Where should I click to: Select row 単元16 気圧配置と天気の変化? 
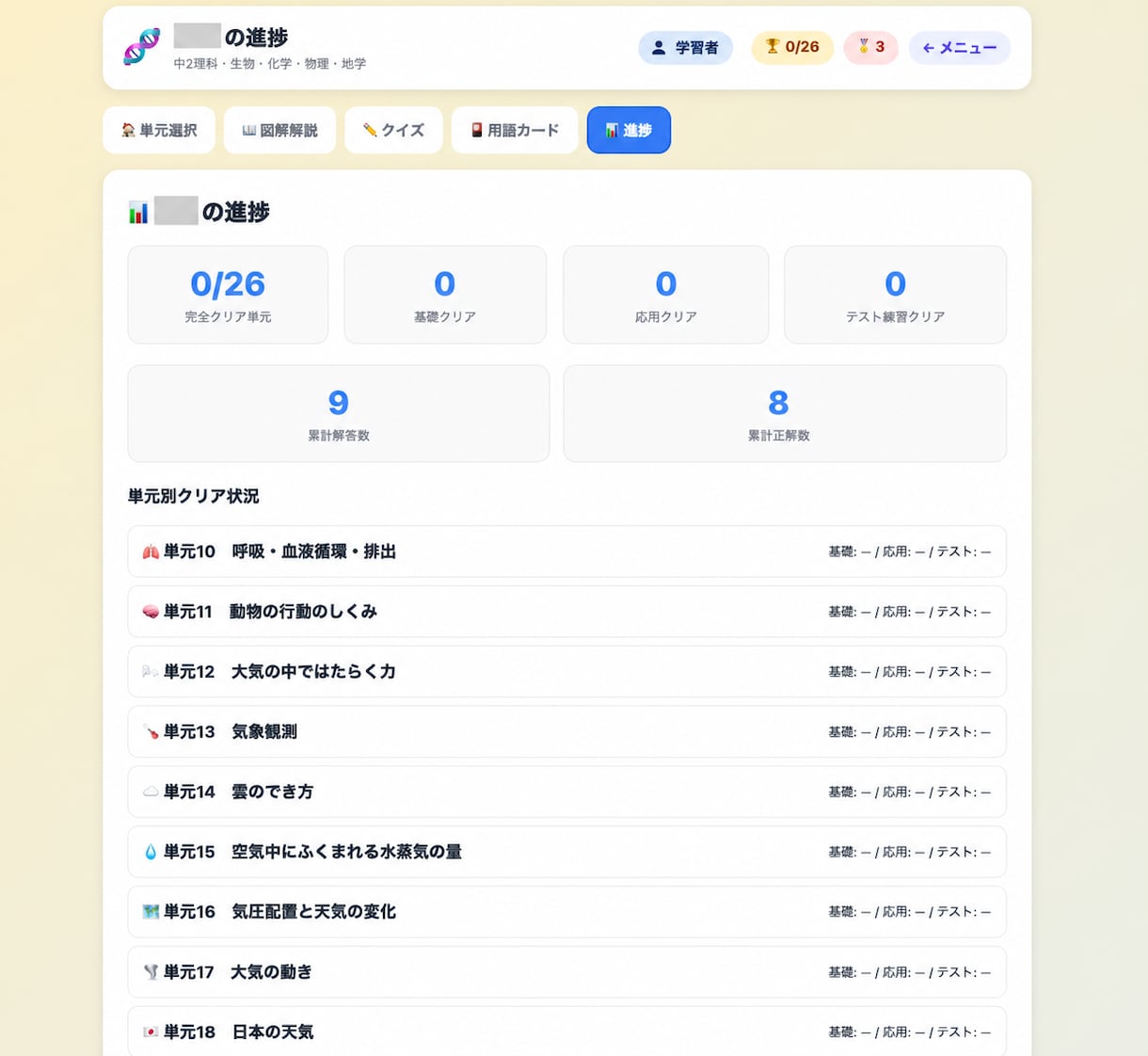(x=566, y=912)
